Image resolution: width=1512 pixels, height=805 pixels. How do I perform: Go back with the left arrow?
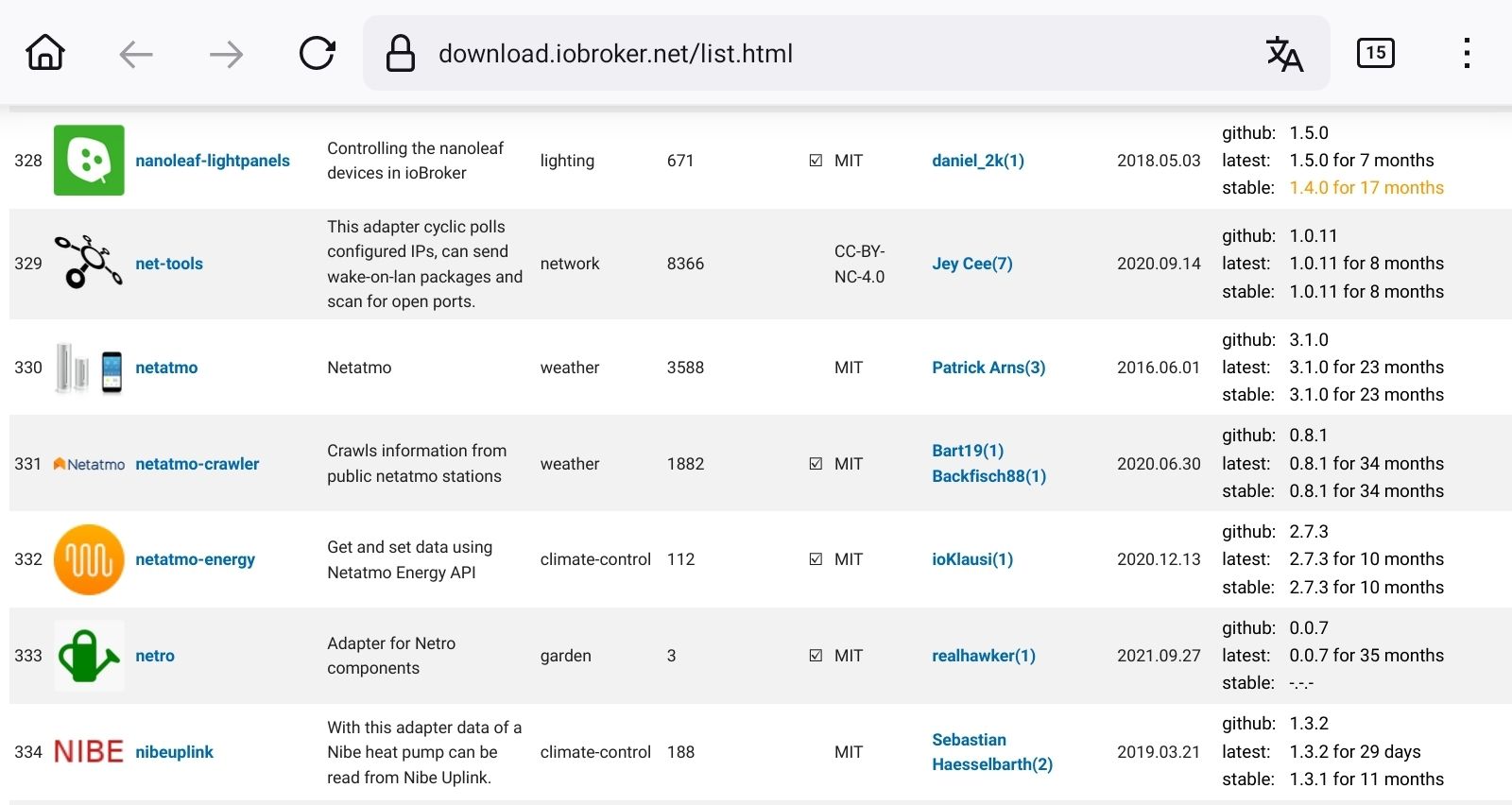136,54
